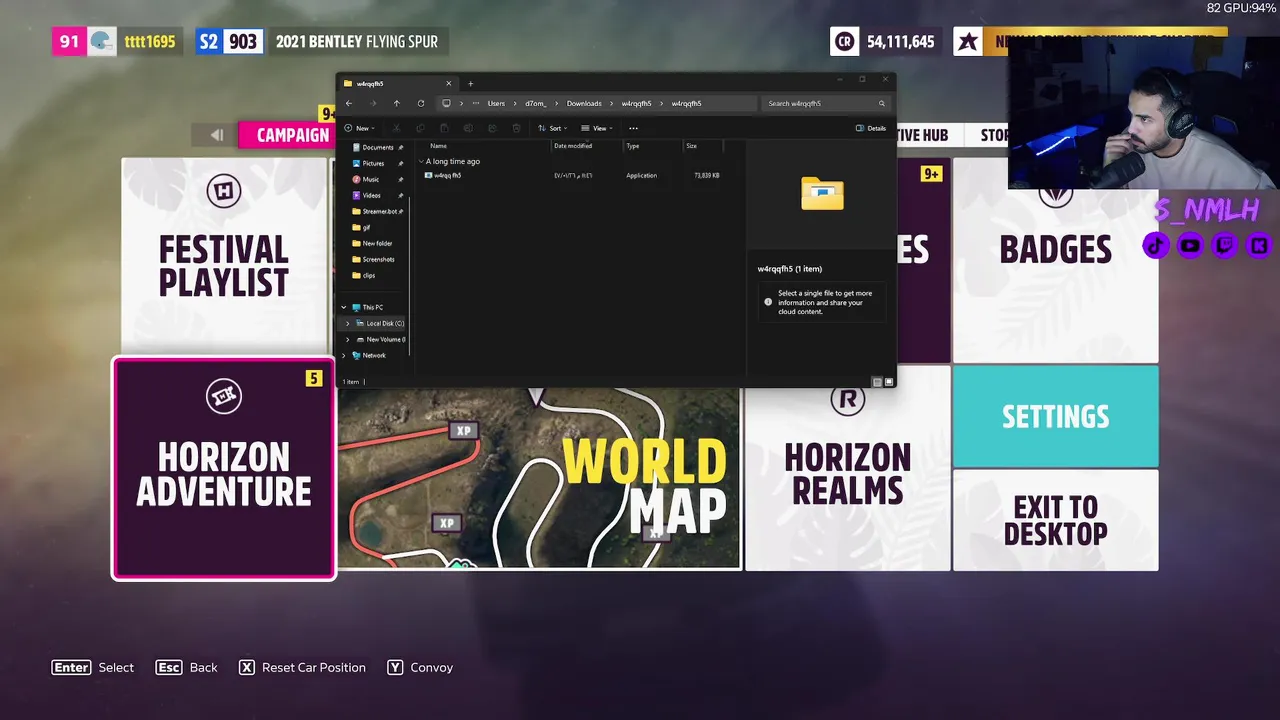This screenshot has width=1280, height=720.
Task: Toggle the Details pane button
Action: click(871, 128)
